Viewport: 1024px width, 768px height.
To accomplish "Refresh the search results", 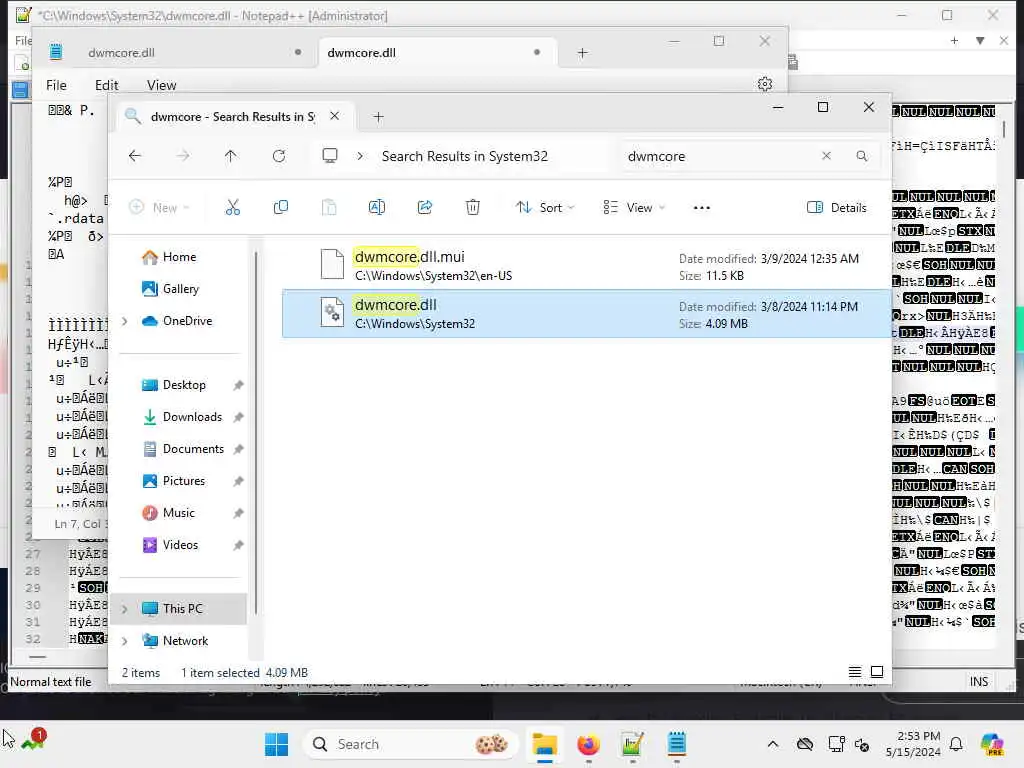I will tap(279, 156).
